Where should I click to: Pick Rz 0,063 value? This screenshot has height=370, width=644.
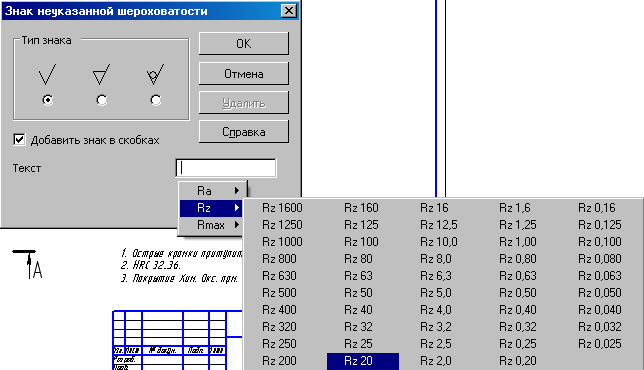[600, 276]
